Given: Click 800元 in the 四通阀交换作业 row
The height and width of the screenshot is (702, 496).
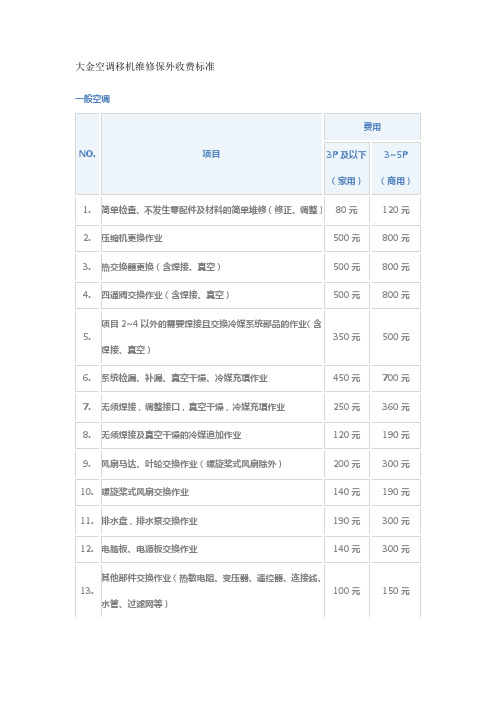Looking at the screenshot, I should pyautogui.click(x=396, y=295).
